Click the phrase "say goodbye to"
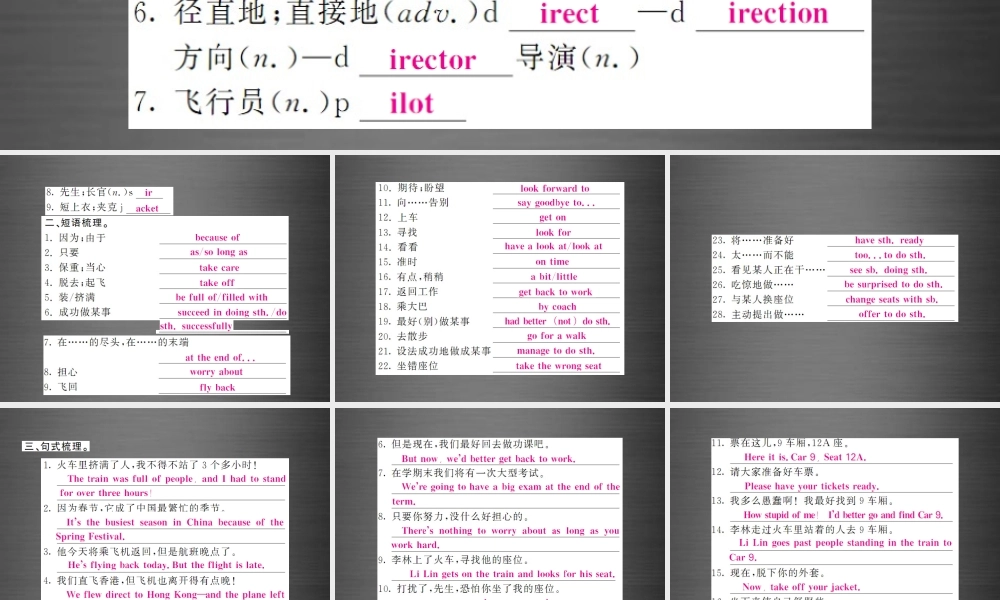Image resolution: width=1000 pixels, height=600 pixels. (x=556, y=202)
